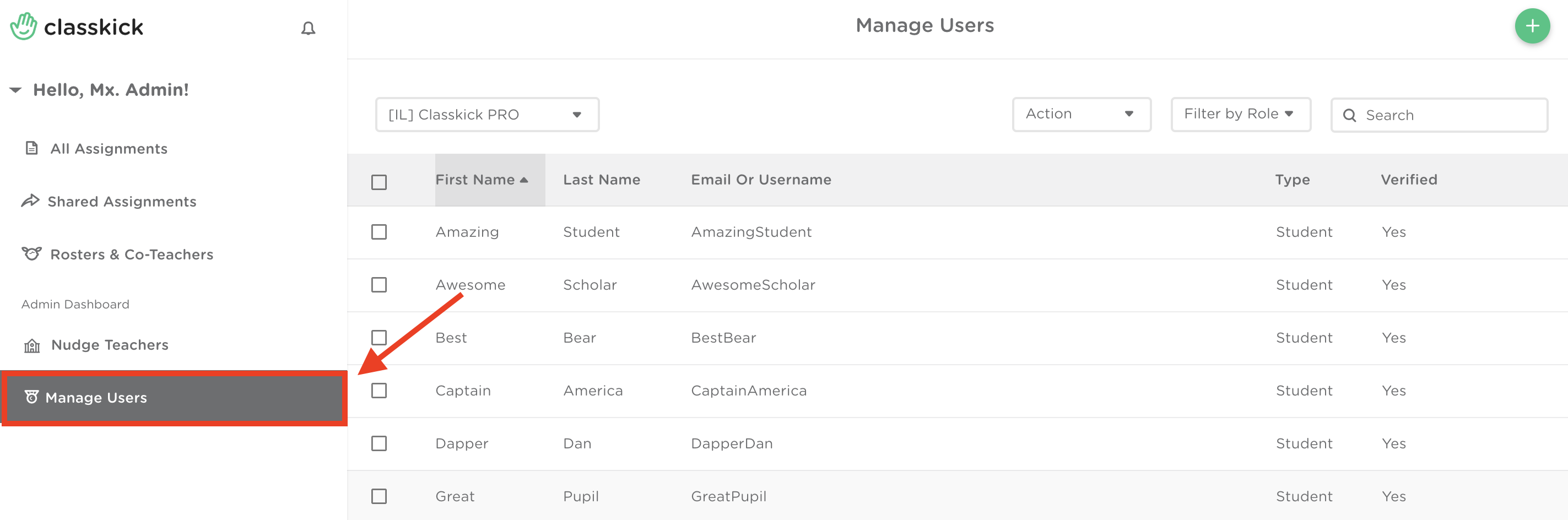Click the Shared Assignments arrow icon
The width and height of the screenshot is (1568, 520).
tap(30, 201)
